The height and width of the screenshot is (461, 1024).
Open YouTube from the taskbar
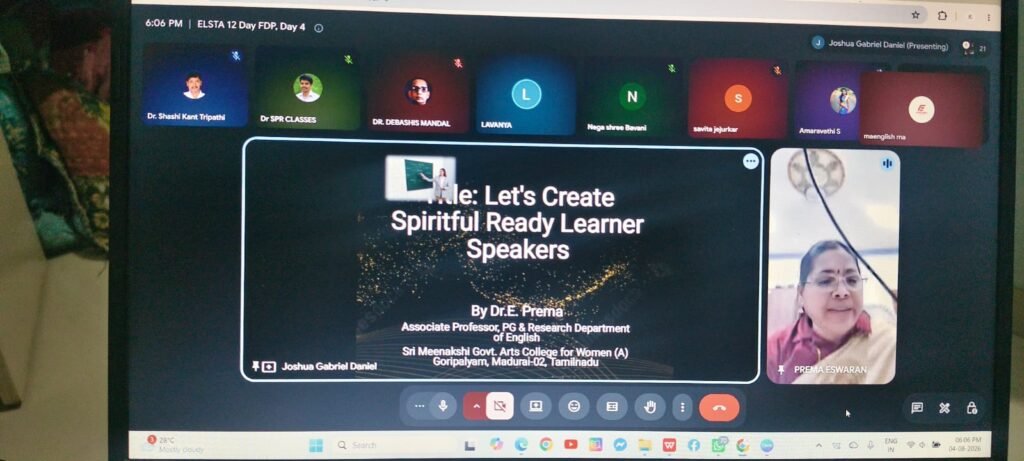571,445
